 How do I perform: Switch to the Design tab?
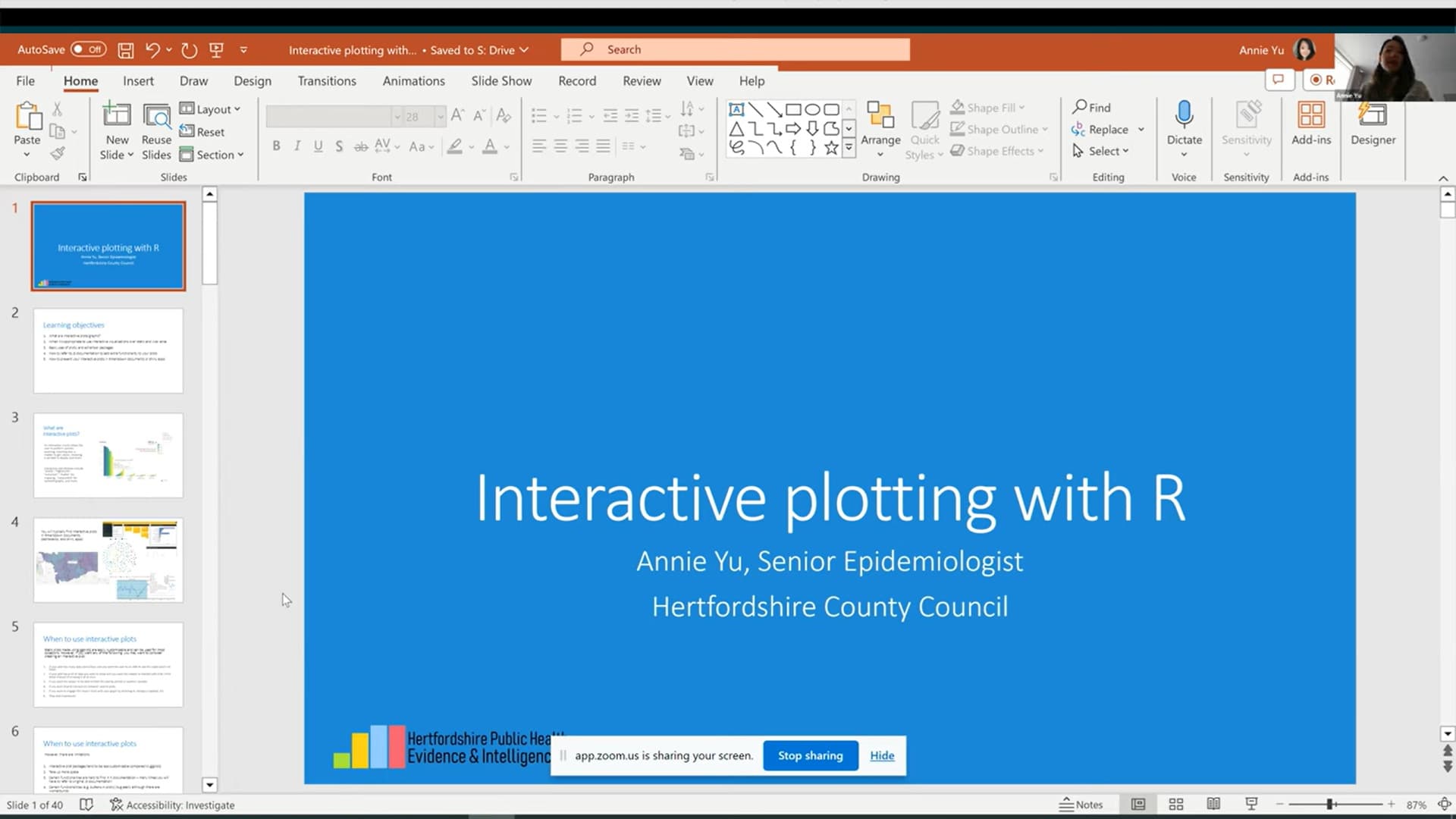(x=253, y=81)
